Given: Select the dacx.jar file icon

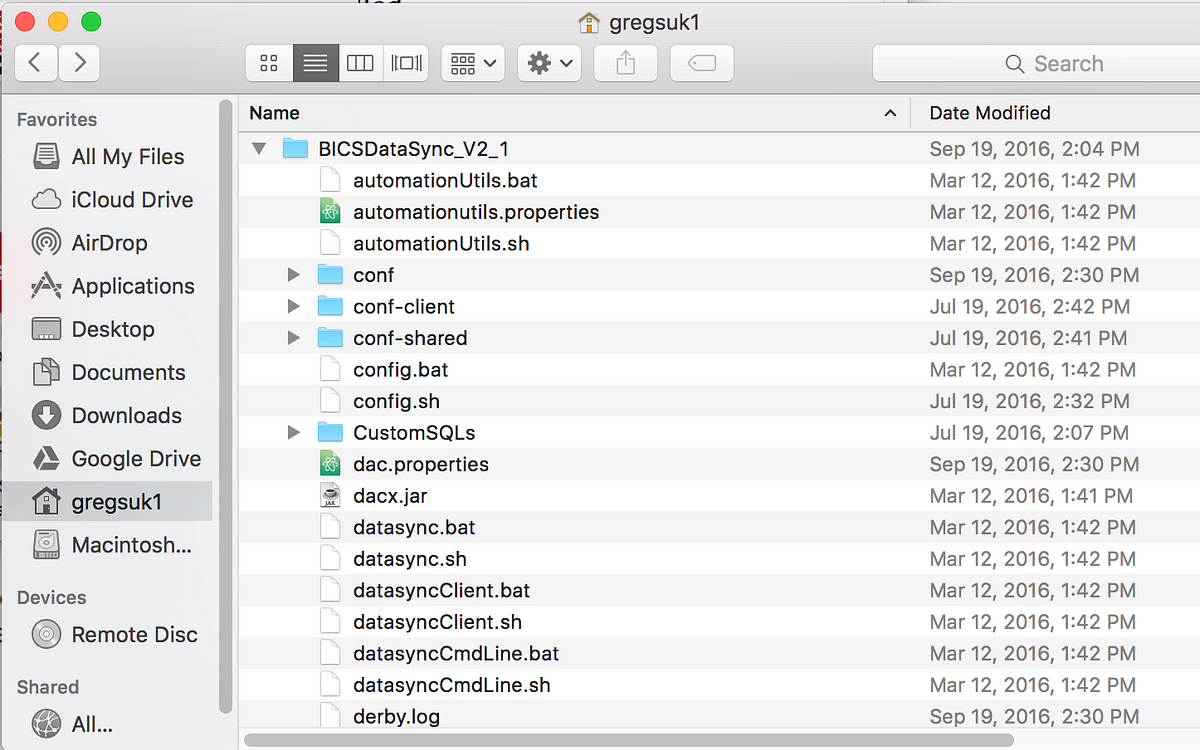Looking at the screenshot, I should click(x=330, y=496).
